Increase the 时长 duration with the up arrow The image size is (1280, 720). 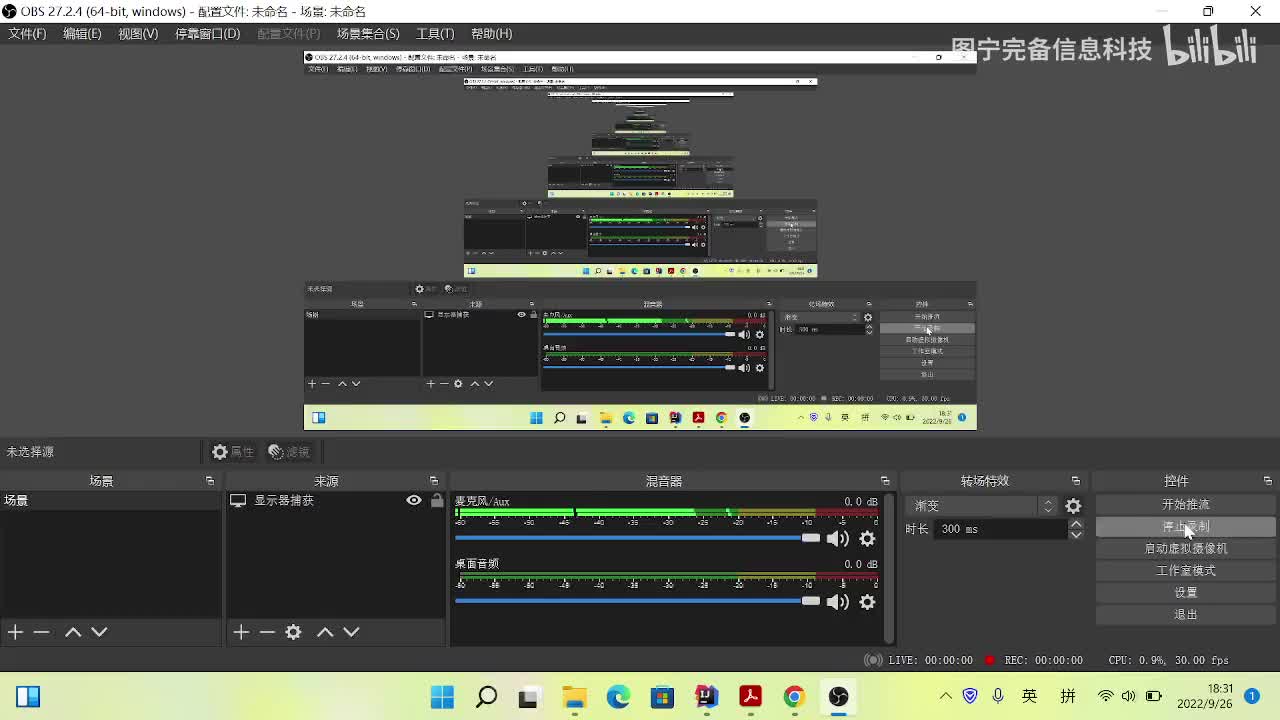(1076, 524)
